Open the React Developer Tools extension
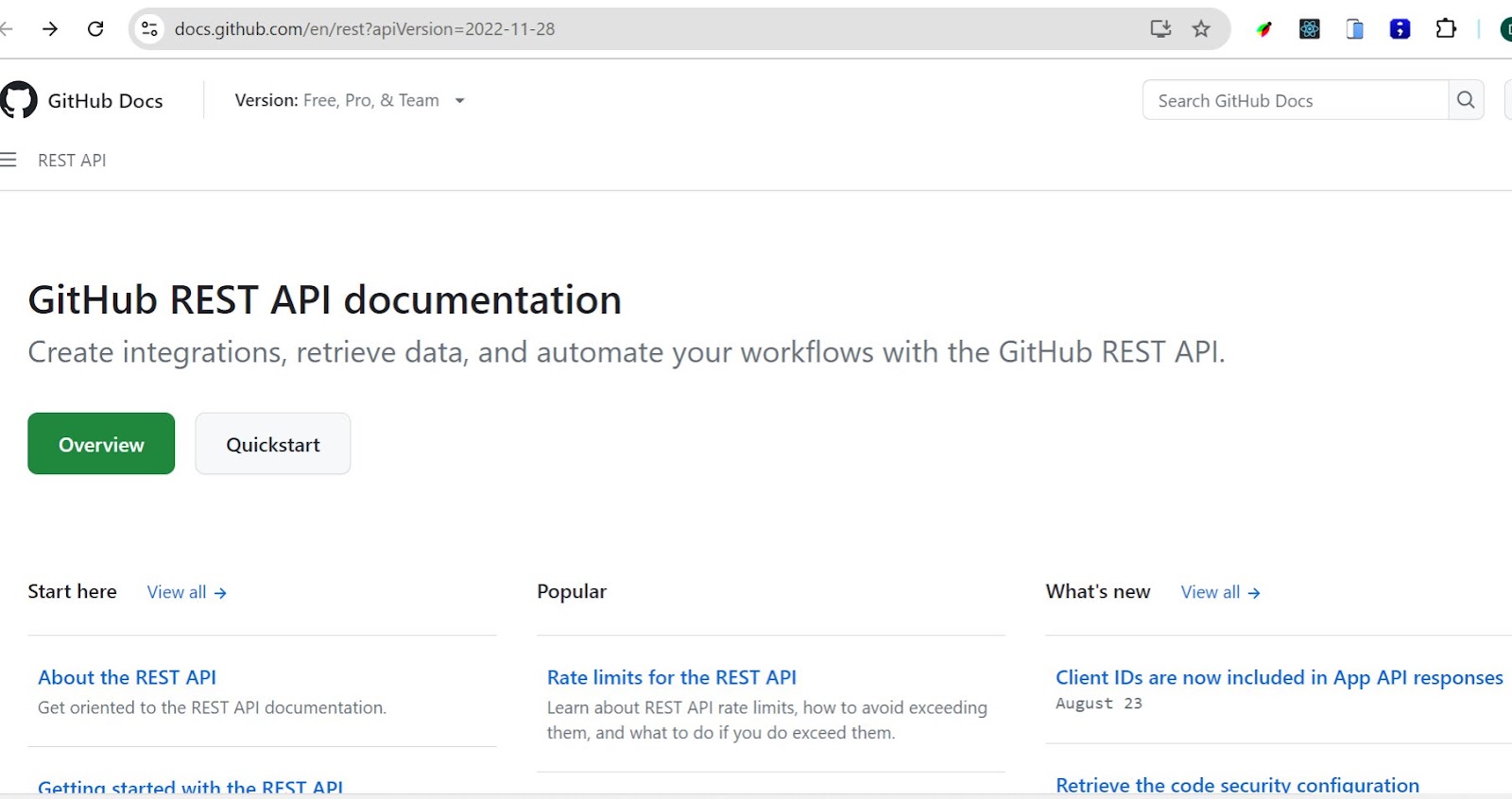Viewport: 1512px width, 799px height. pyautogui.click(x=1309, y=29)
